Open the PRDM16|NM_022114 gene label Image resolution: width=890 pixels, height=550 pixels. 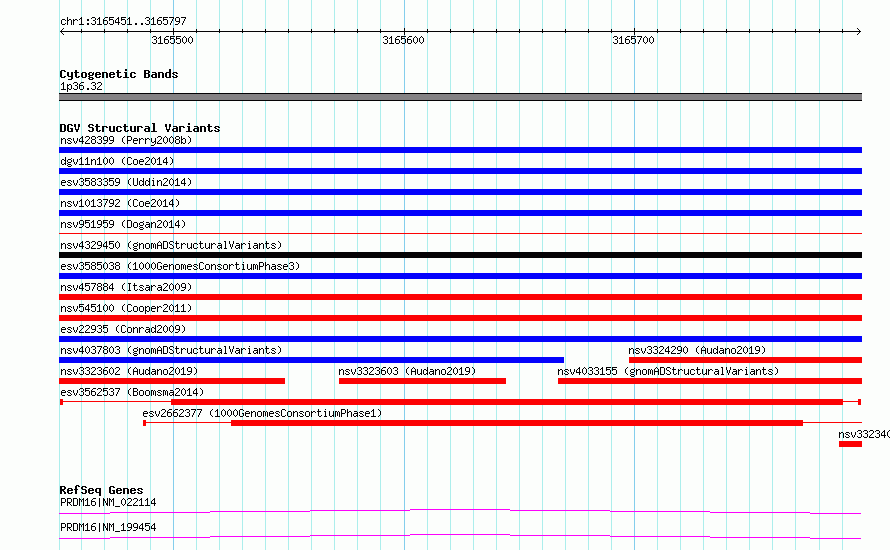click(108, 503)
